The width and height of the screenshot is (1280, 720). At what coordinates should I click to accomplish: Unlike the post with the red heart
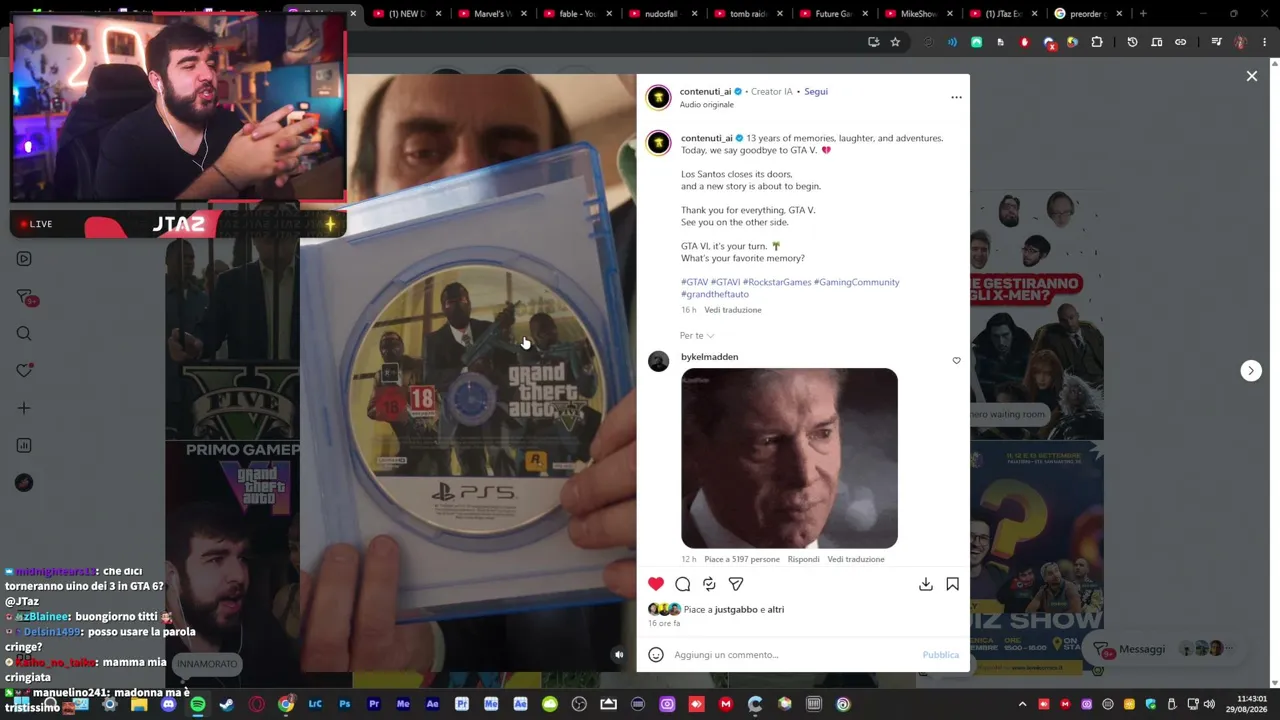[x=656, y=584]
